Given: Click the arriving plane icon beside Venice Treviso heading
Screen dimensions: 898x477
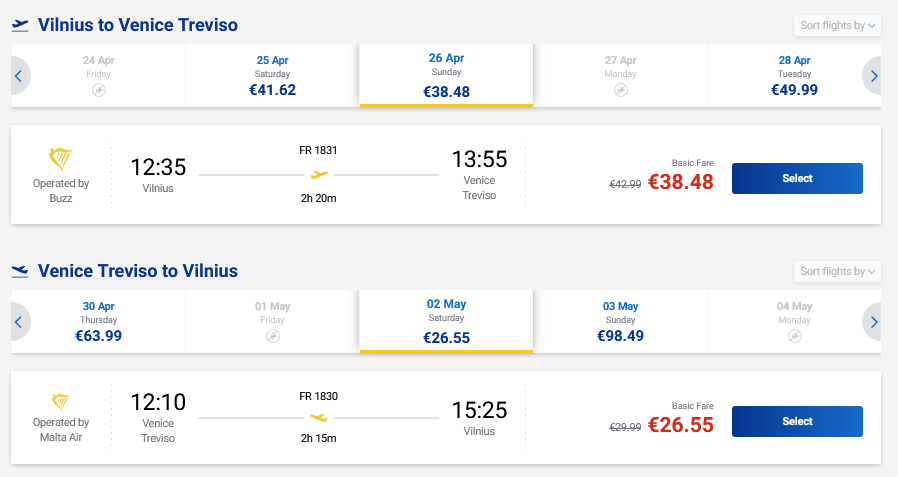Looking at the screenshot, I should (x=20, y=271).
